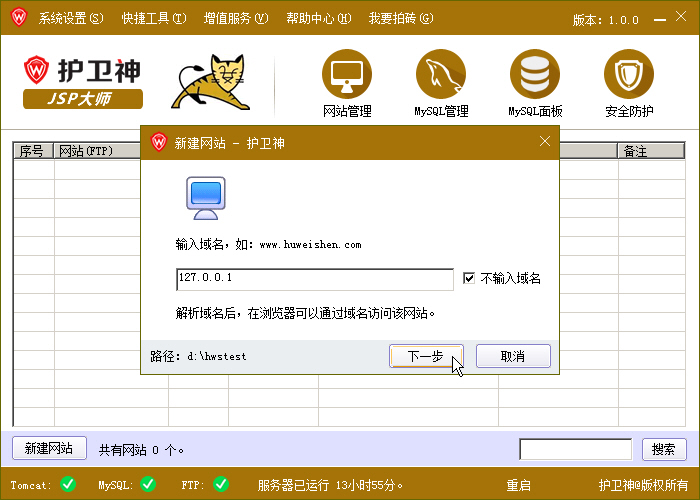
Task: Open the 安全防护 shield icon
Action: coord(629,74)
